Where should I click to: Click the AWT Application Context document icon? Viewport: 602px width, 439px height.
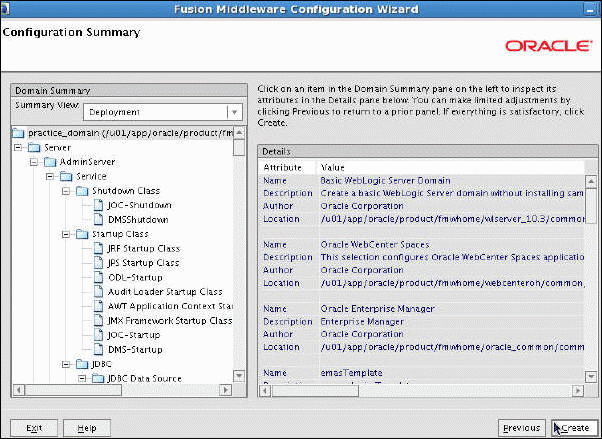tap(99, 306)
